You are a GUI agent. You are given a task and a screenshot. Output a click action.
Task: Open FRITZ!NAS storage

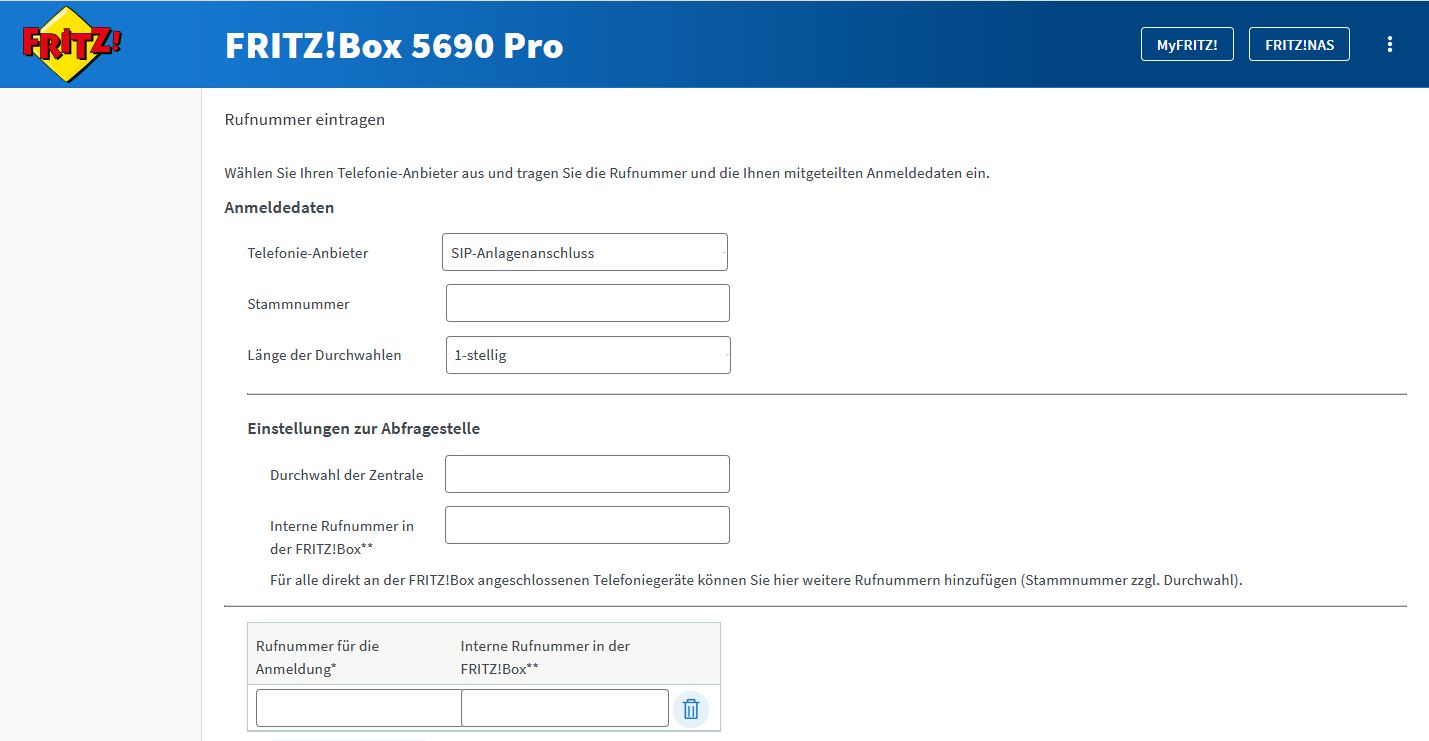tap(1299, 45)
